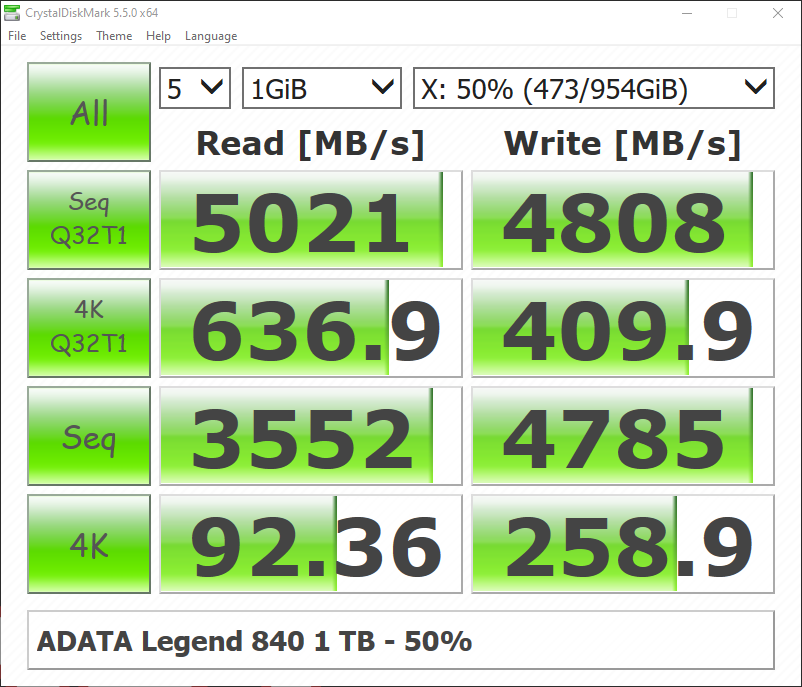Screen dimensions: 802x687
Task: Open the Settings menu
Action: pyautogui.click(x=61, y=36)
